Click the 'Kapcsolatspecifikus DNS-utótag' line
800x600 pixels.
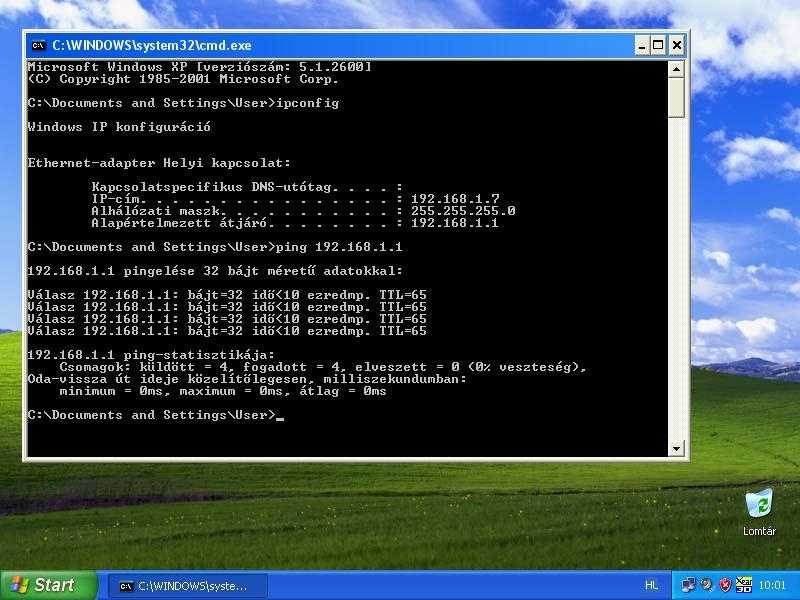coord(247,187)
